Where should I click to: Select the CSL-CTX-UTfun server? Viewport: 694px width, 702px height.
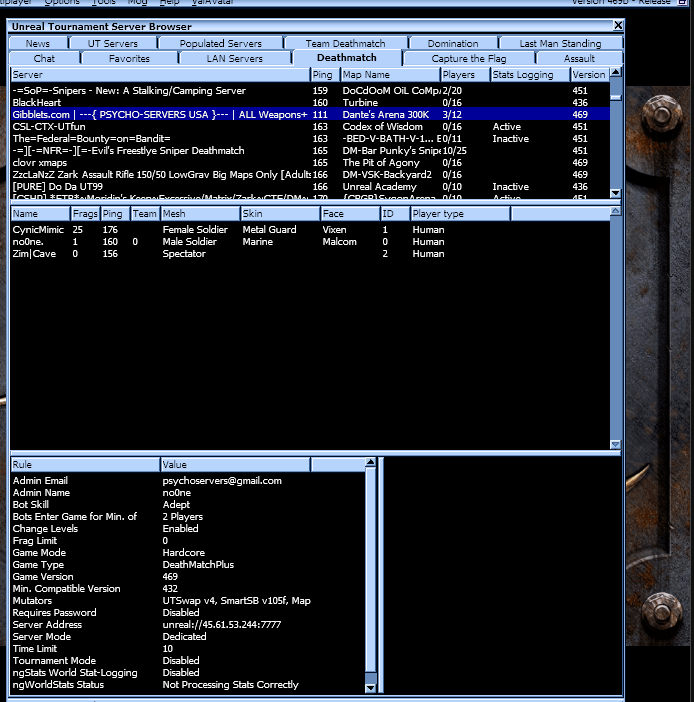pos(310,127)
